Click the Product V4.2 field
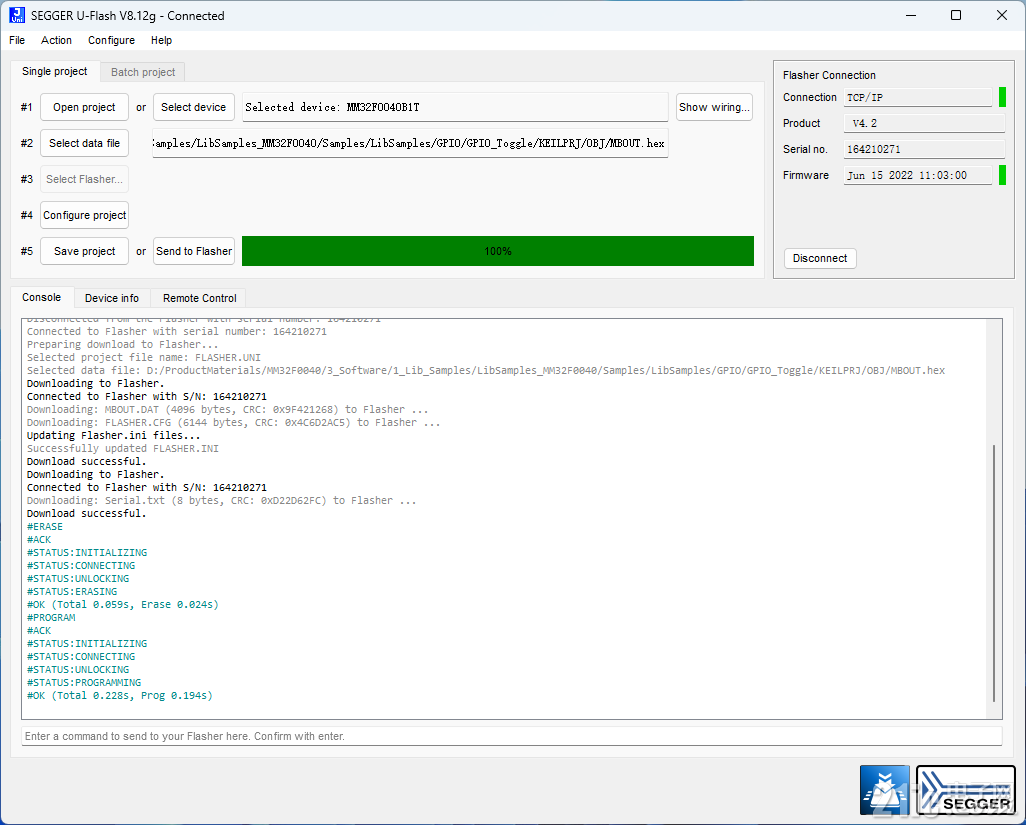 (x=924, y=123)
